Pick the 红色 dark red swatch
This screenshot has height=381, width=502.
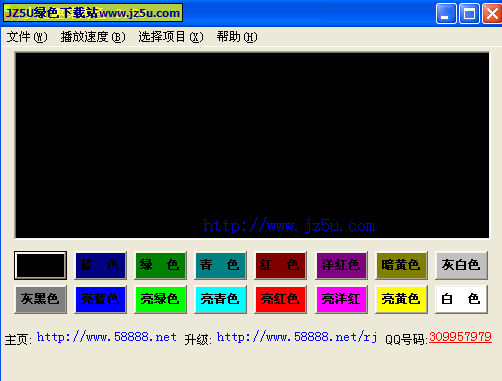coord(280,265)
